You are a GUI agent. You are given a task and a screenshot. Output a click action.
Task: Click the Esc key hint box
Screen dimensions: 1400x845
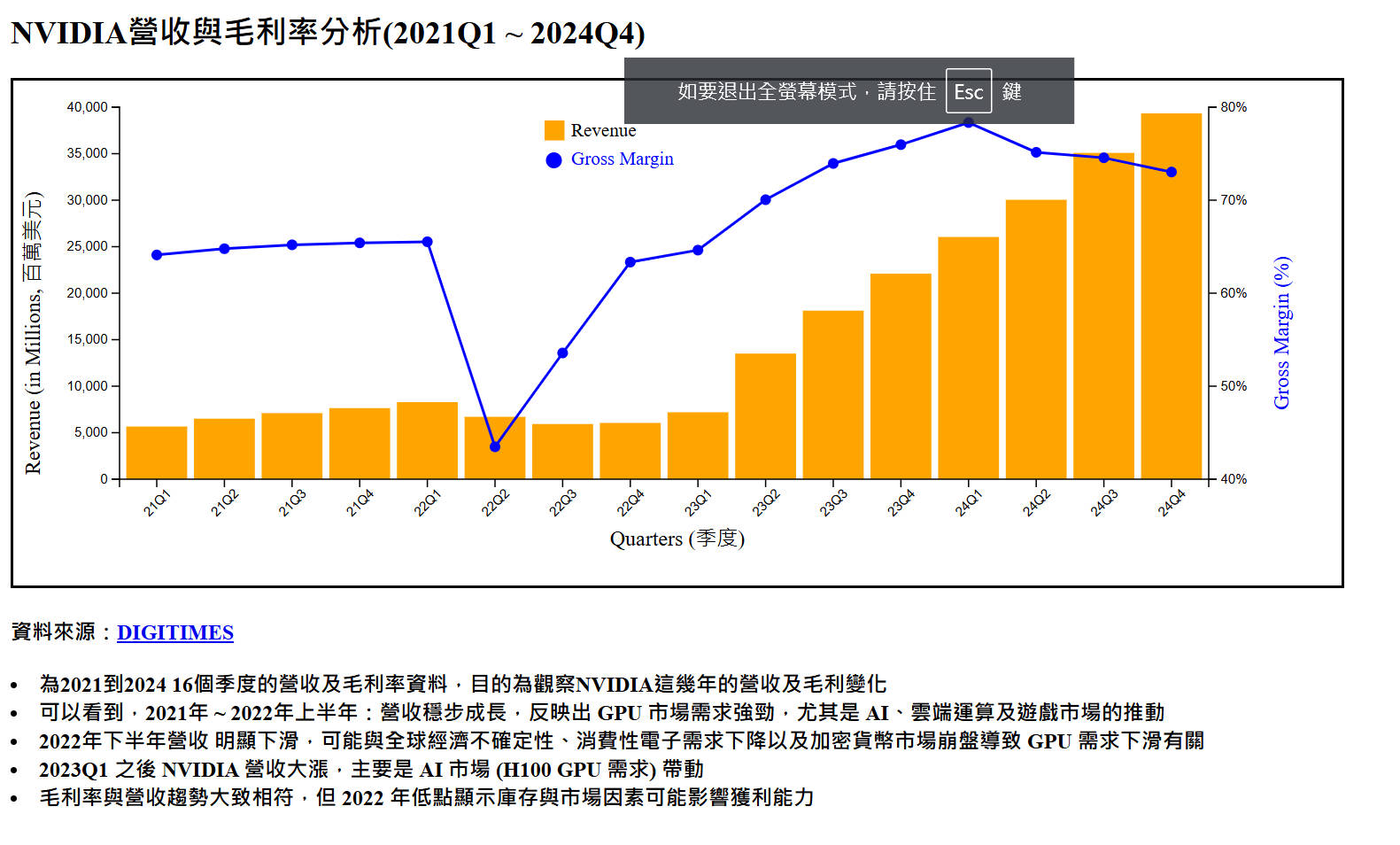969,91
